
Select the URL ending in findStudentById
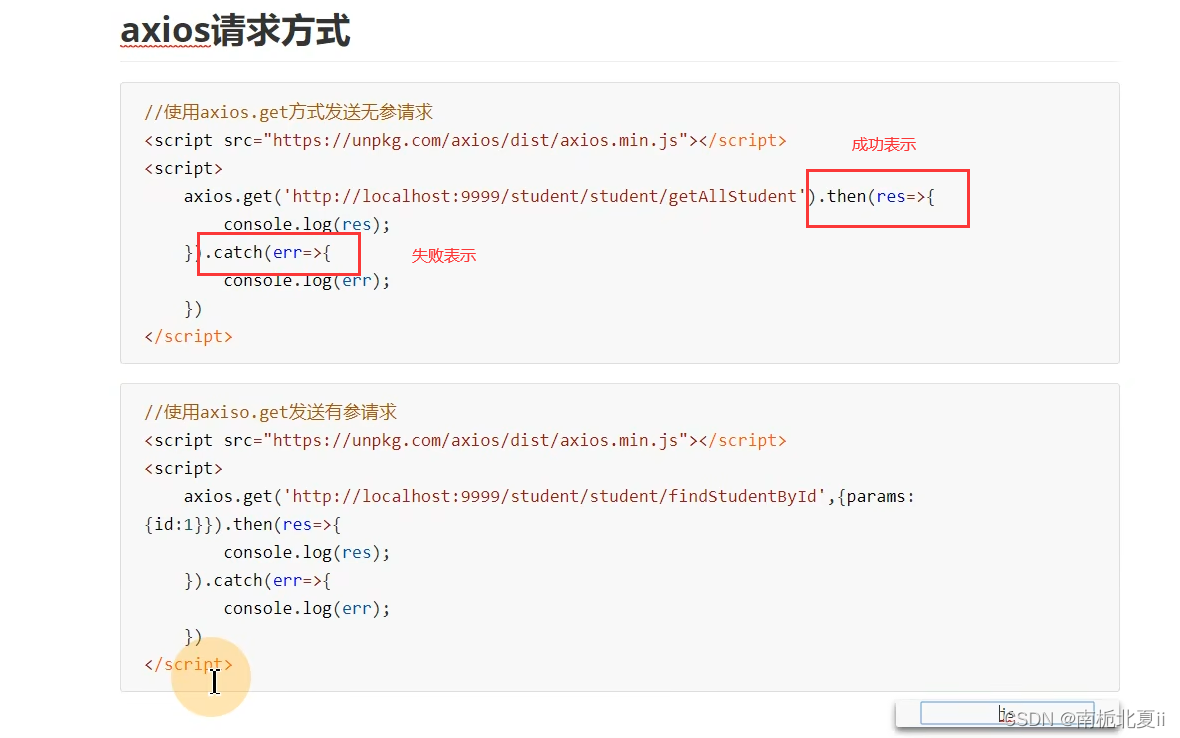tap(555, 497)
